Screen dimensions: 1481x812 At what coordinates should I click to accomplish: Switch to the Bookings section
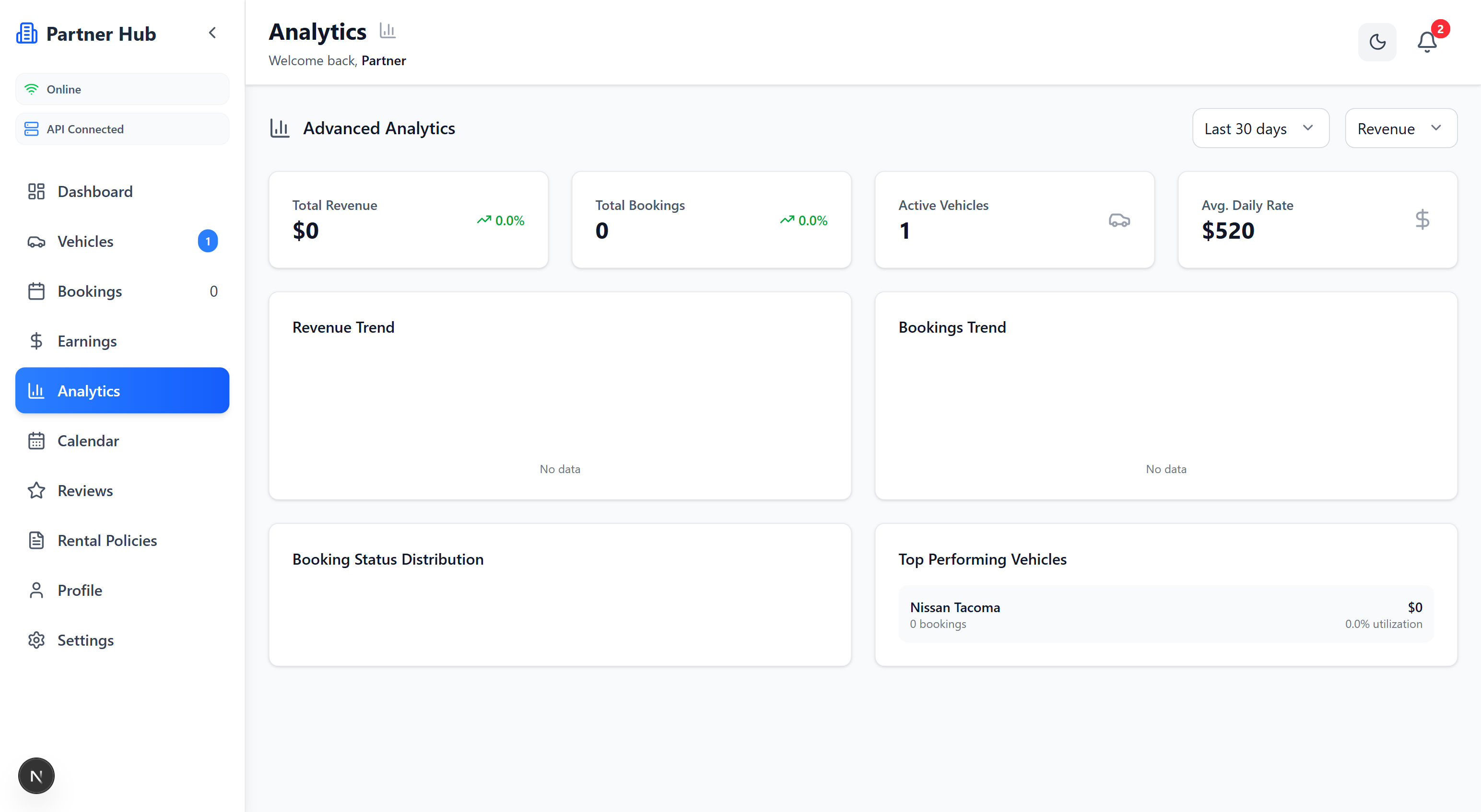[90, 291]
